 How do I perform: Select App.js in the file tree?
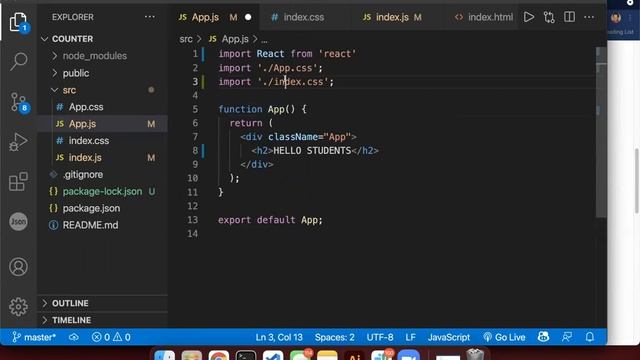[x=102, y=124]
